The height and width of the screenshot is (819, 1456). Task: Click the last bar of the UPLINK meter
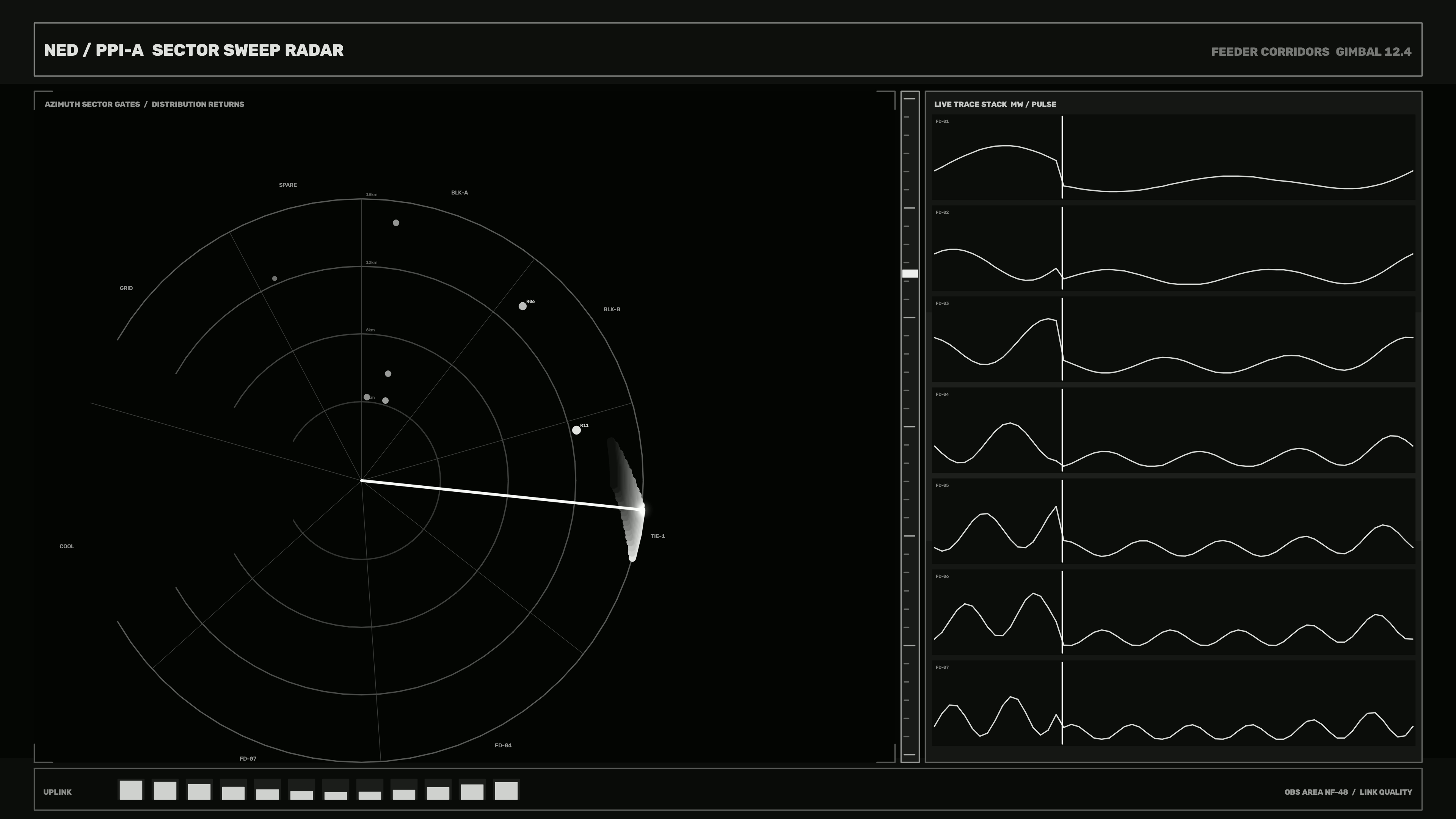507,790
